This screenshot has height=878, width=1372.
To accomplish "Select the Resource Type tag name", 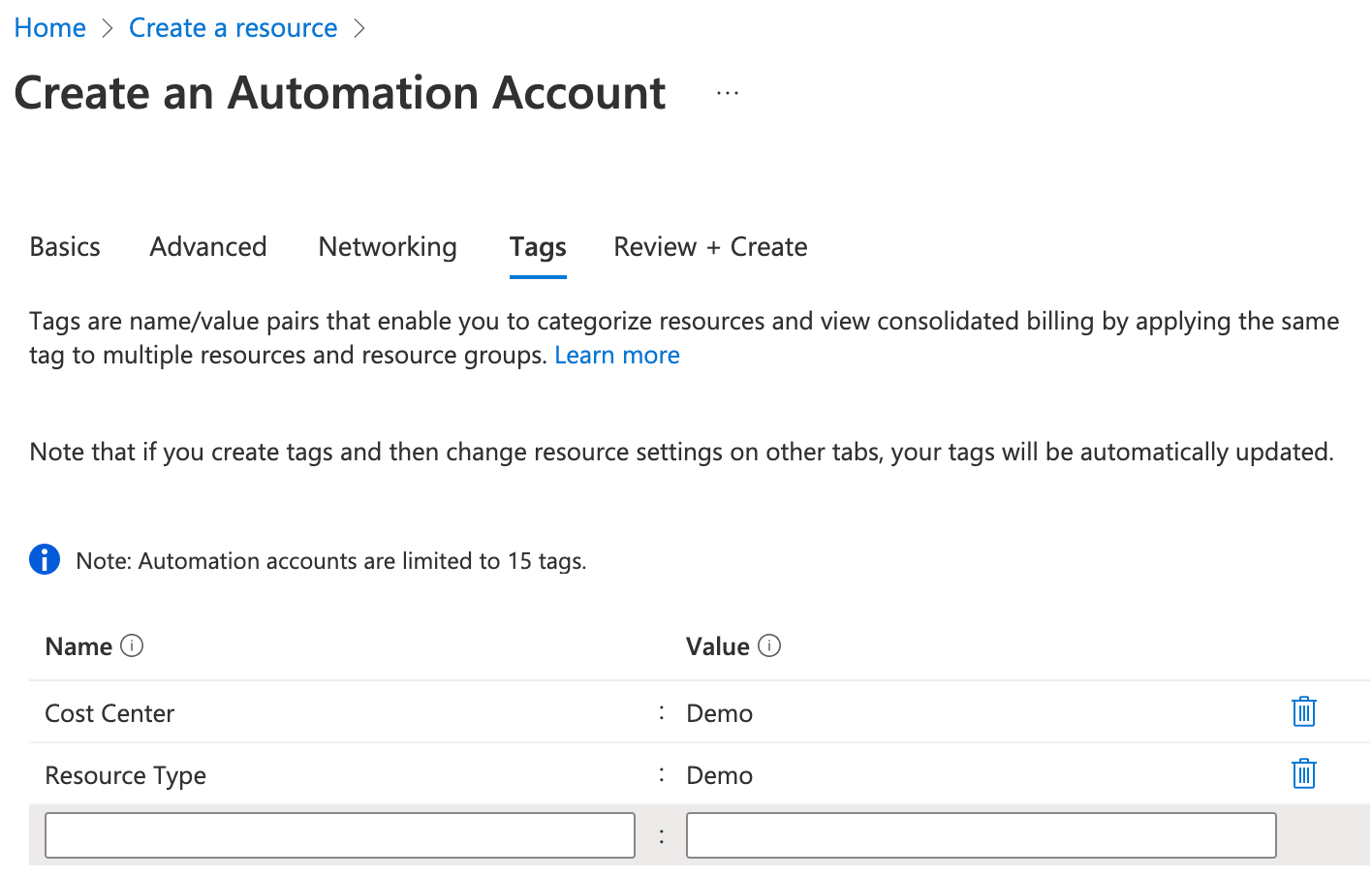I will tap(126, 776).
